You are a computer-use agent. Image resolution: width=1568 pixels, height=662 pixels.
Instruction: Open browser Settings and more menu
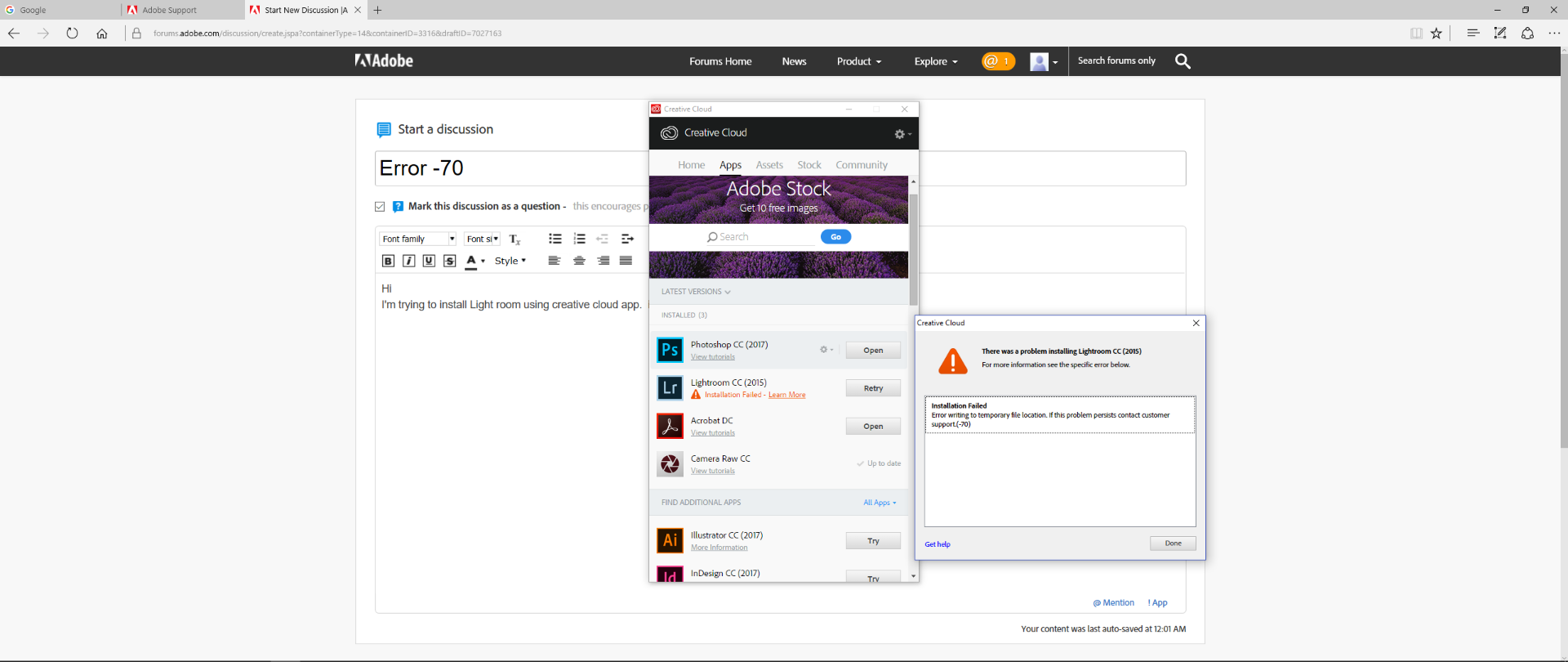click(1554, 34)
